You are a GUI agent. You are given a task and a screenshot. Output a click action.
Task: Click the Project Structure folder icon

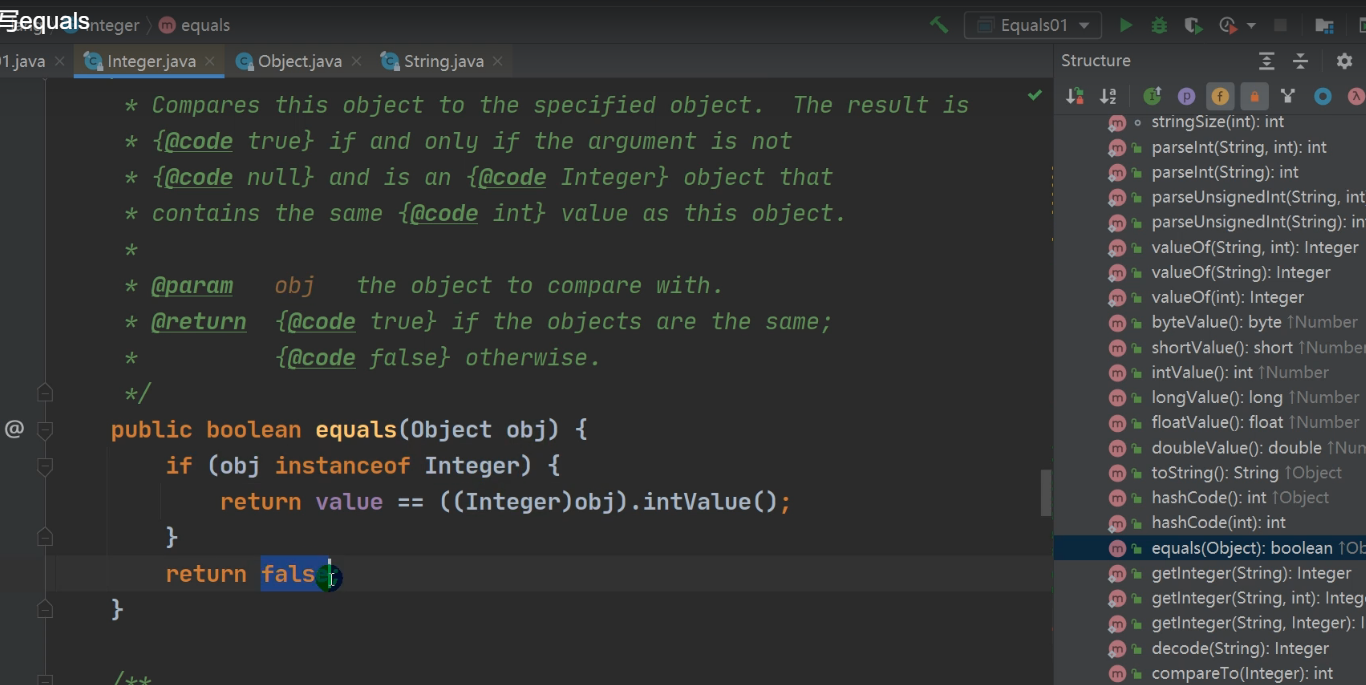click(1324, 25)
